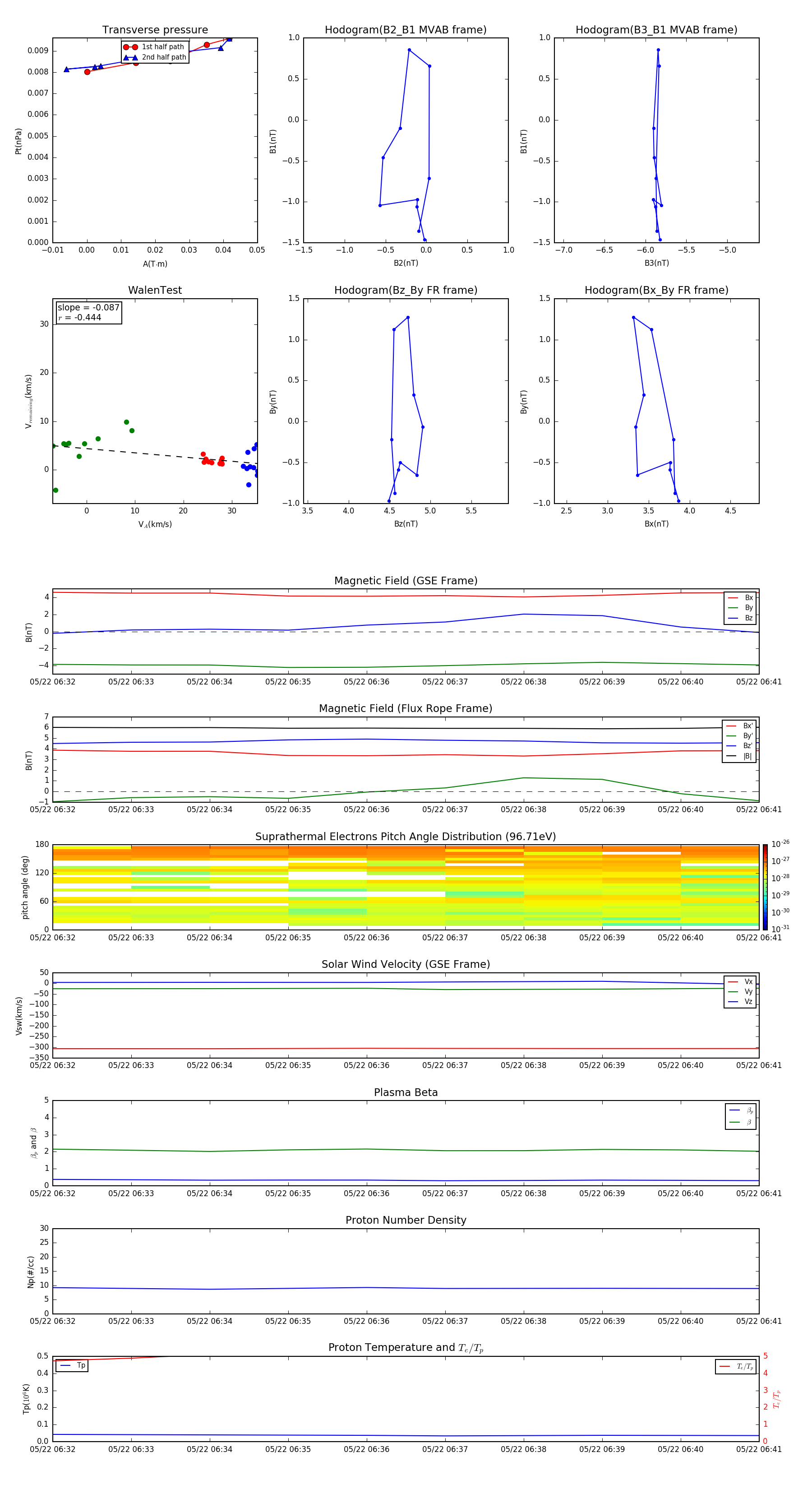Screen dimensions: 812x1489
Task: Click the Plasma Beta plot title
Action: click(406, 1093)
